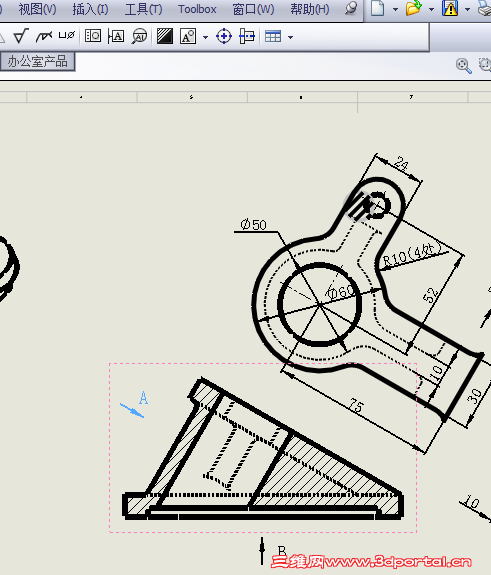Open the Toolbox menu

197,9
